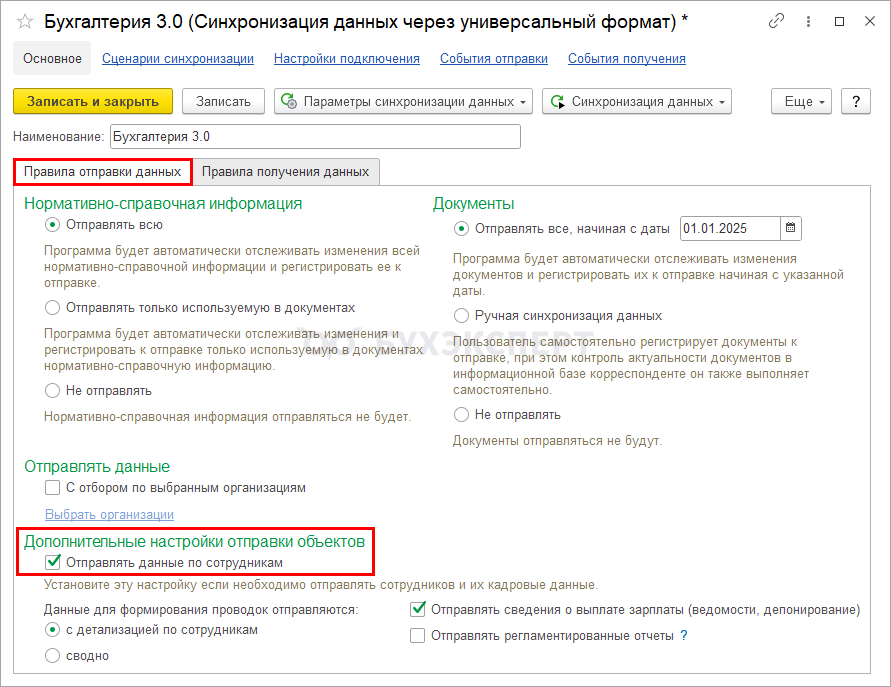Open the calendar picker next to date 01.01.2025

(x=790, y=228)
